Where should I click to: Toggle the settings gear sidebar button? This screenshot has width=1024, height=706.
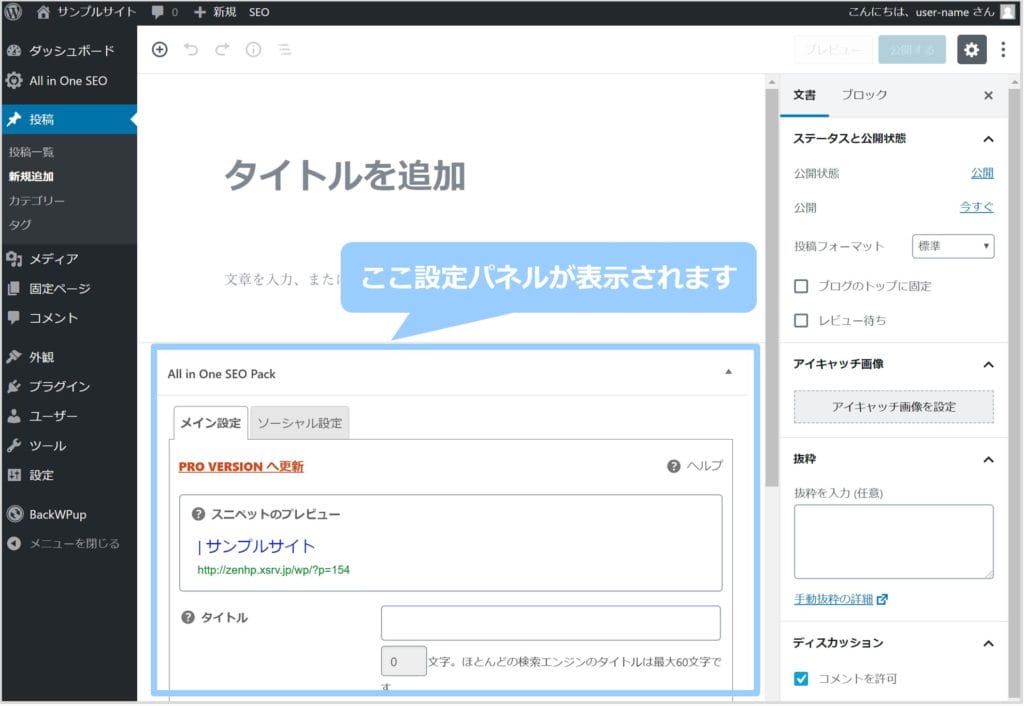972,50
